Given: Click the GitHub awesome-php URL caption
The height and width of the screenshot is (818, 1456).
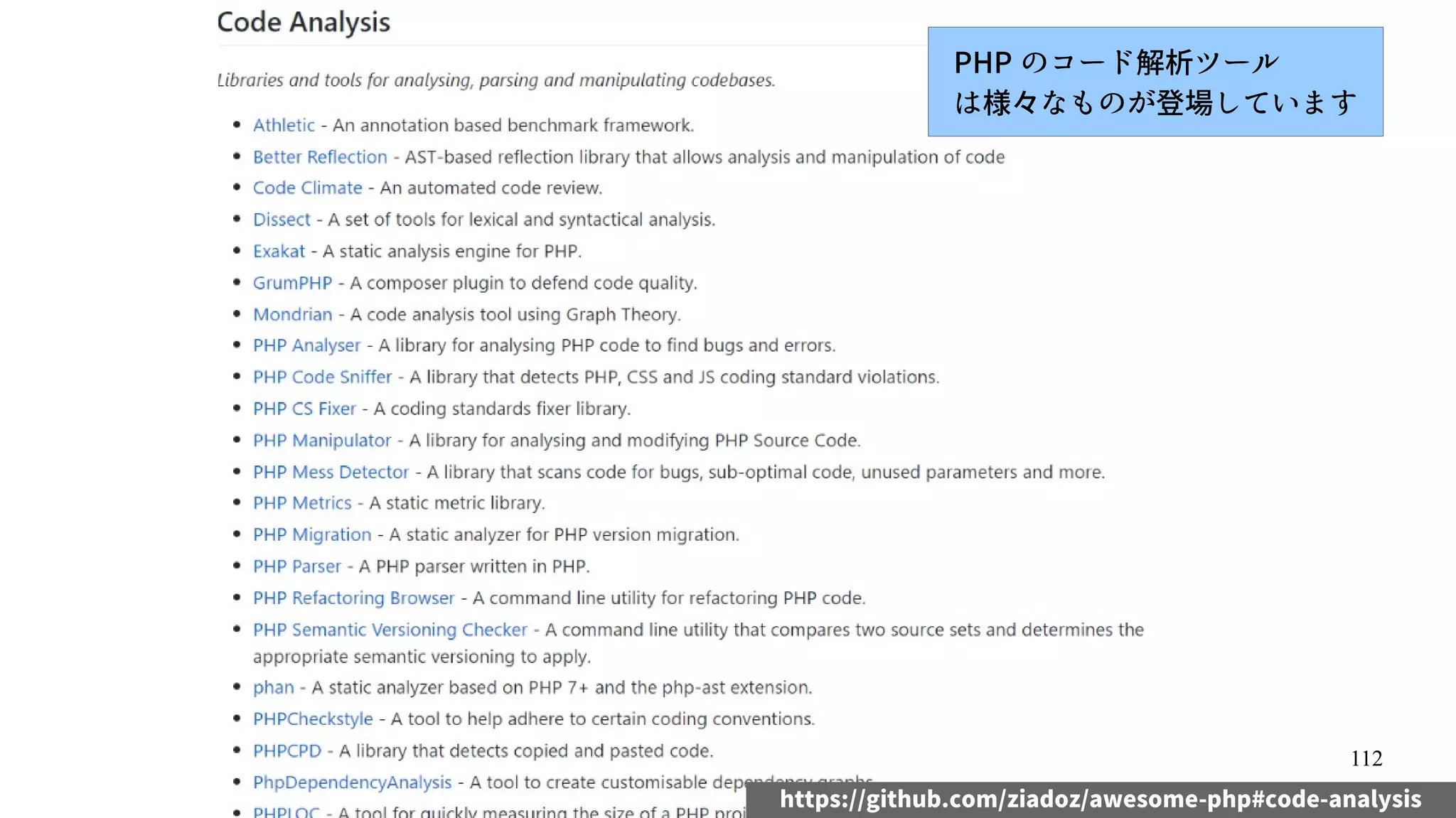Looking at the screenshot, I should (x=1101, y=799).
